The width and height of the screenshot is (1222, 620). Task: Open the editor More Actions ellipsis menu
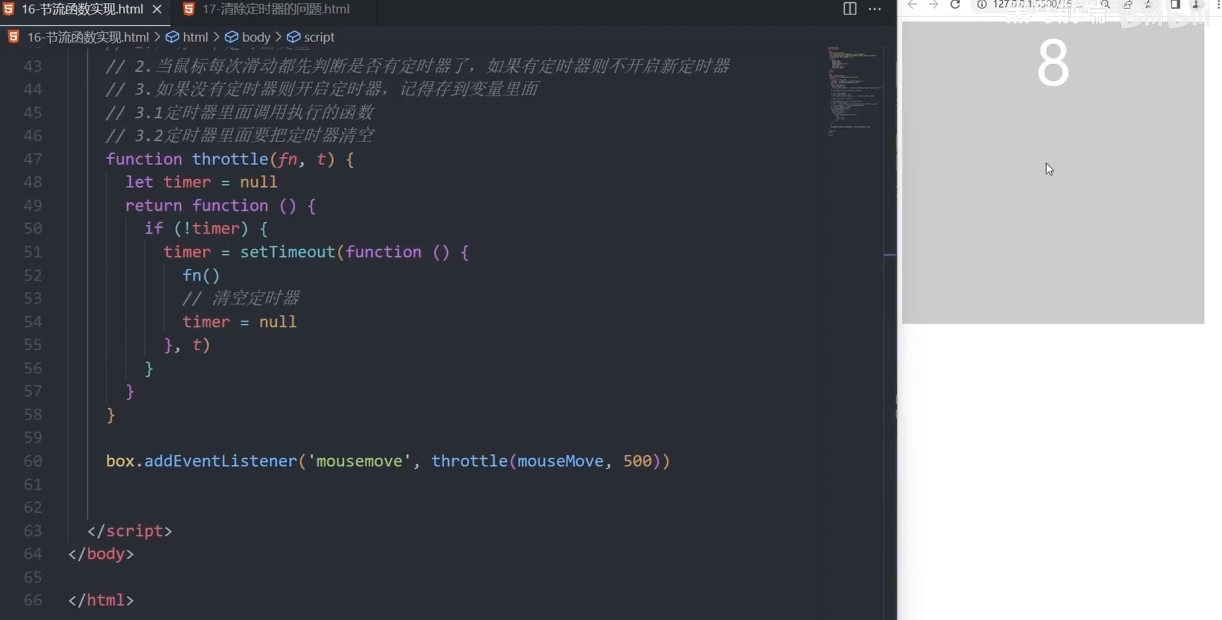tap(875, 9)
